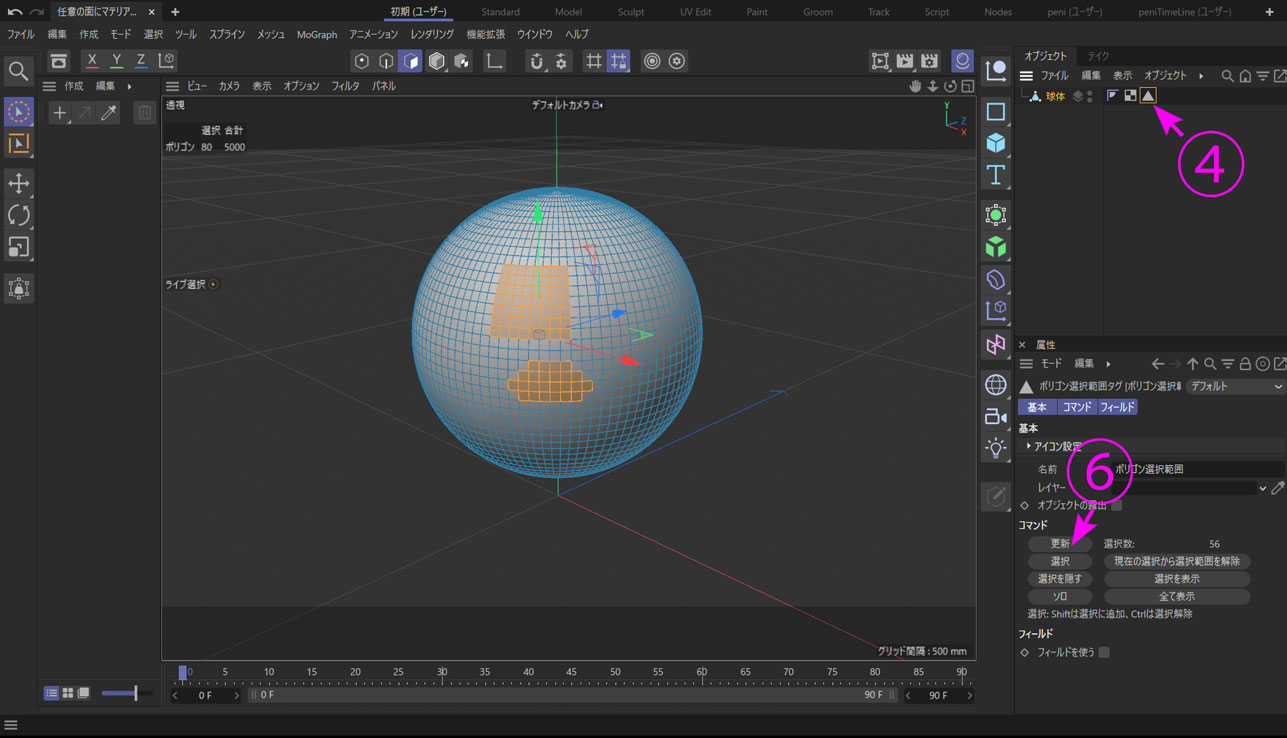Open the MoGraph menu
This screenshot has width=1287, height=738.
click(317, 34)
